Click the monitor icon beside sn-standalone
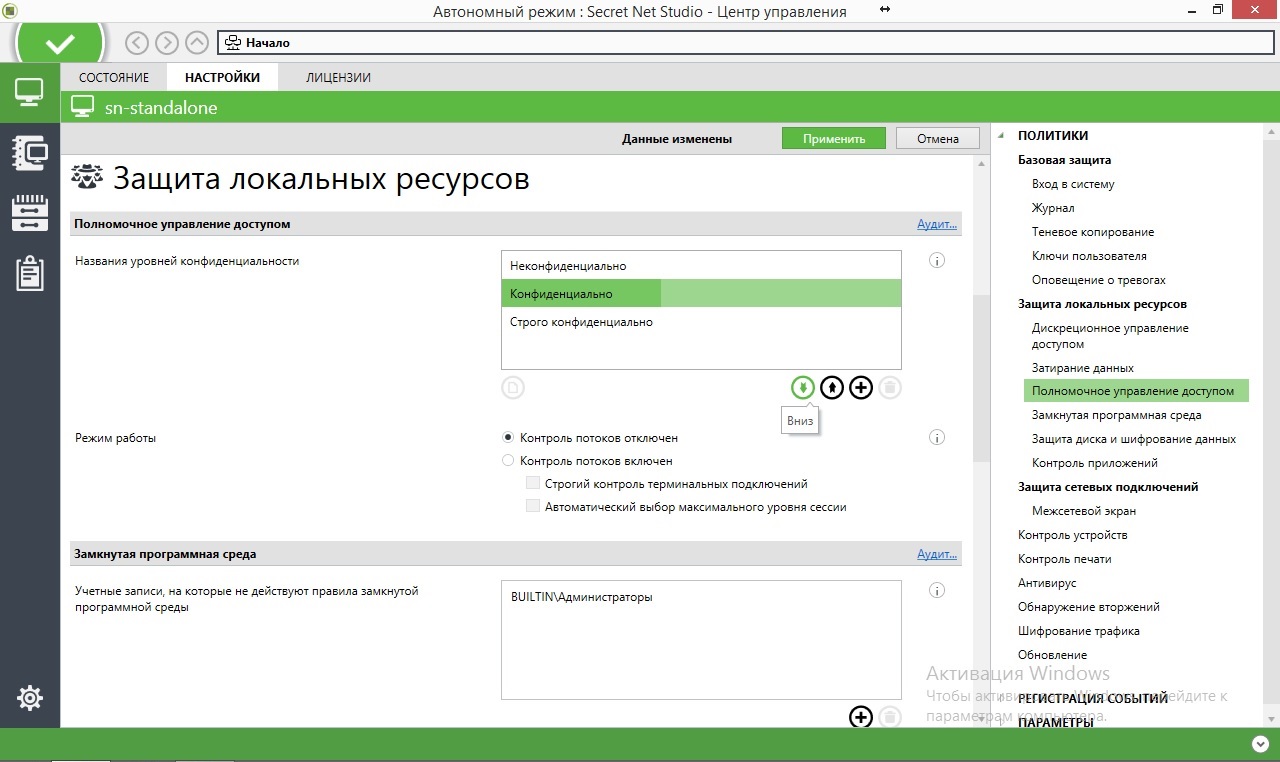The width and height of the screenshot is (1280, 762). coord(83,107)
